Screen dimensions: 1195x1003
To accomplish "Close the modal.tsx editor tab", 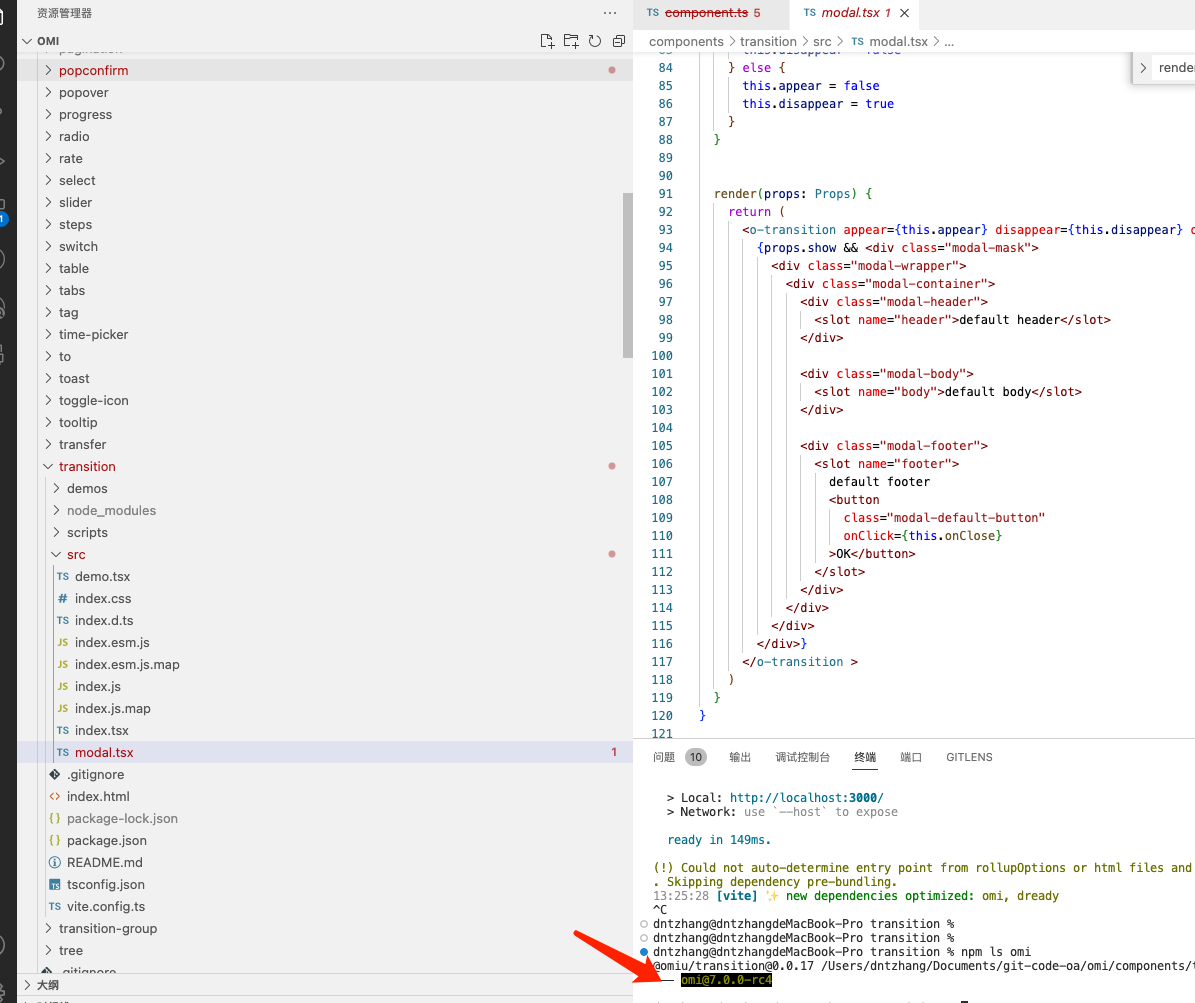I will (x=905, y=13).
